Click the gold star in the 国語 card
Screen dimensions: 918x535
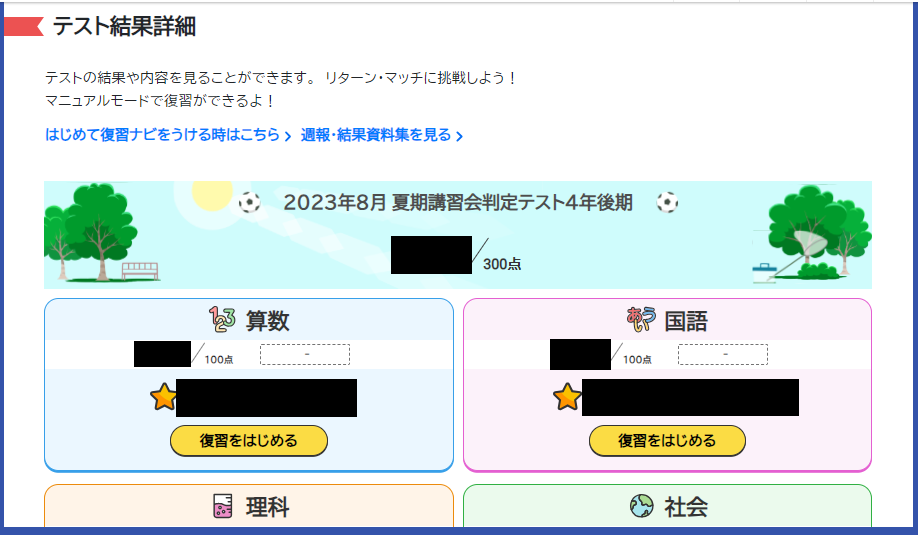[567, 397]
